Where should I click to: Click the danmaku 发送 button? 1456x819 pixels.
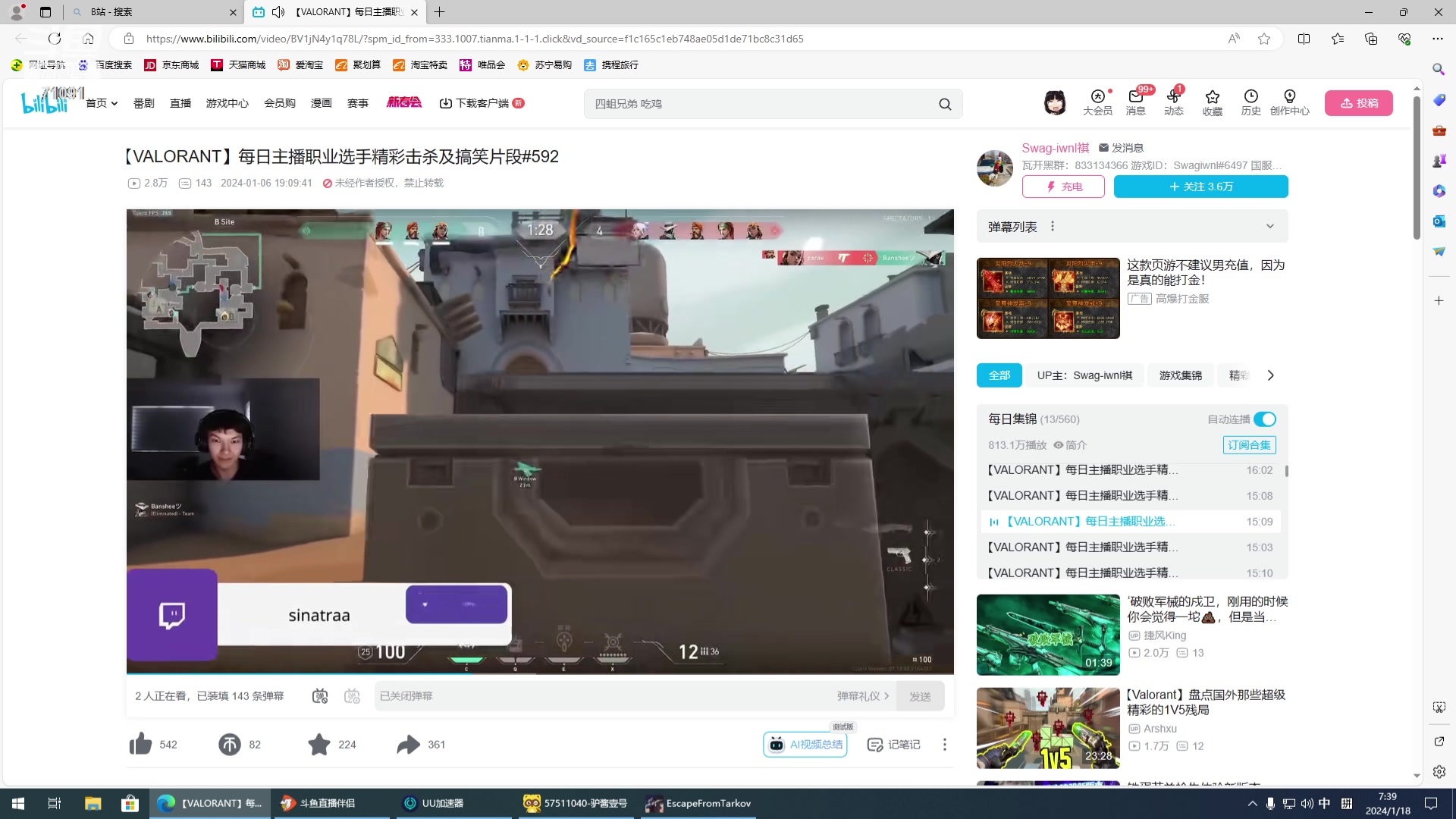(x=920, y=696)
